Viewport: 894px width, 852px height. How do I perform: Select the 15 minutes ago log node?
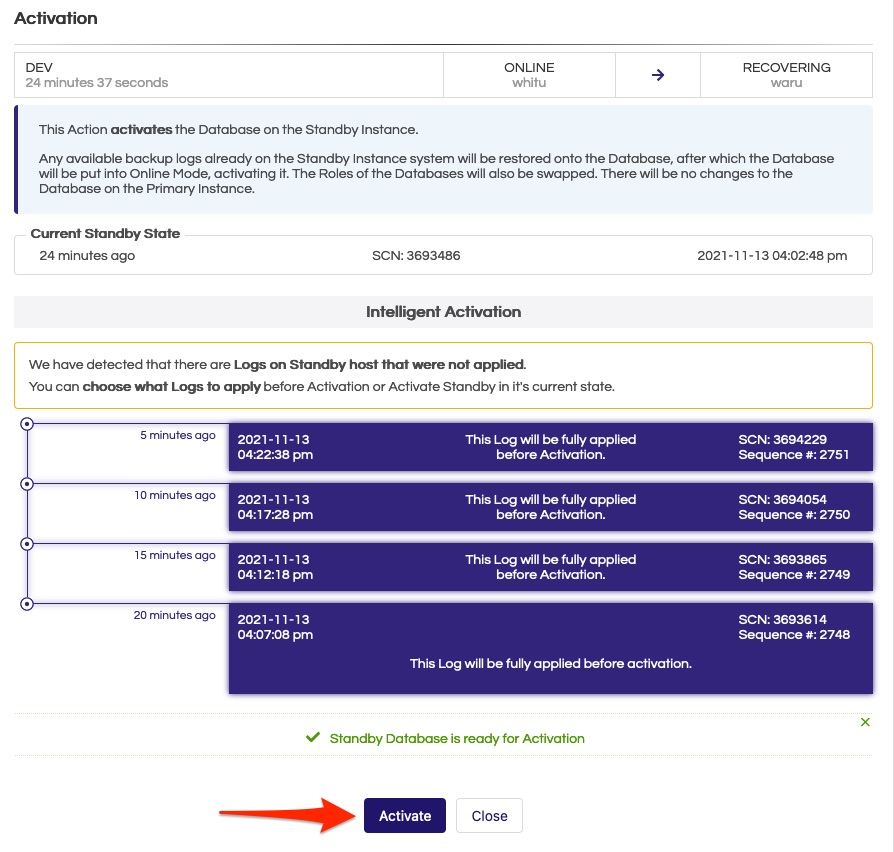click(25, 544)
